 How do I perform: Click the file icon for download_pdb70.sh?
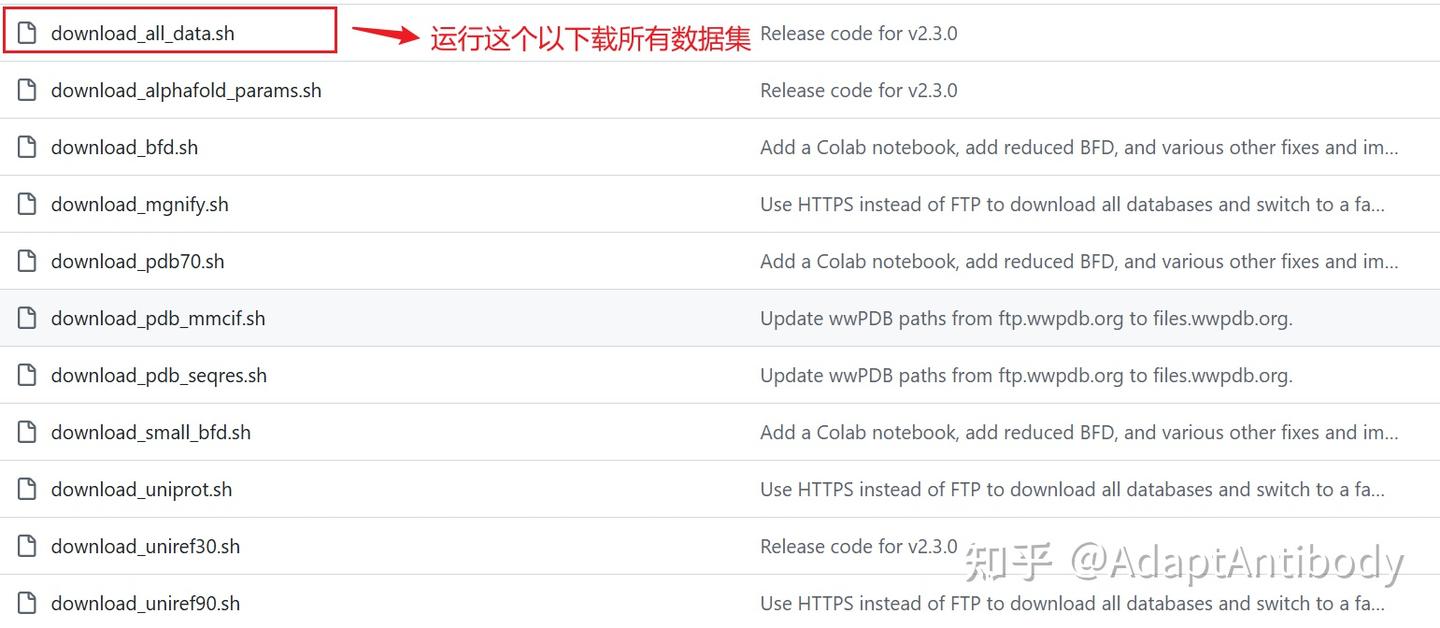point(27,261)
